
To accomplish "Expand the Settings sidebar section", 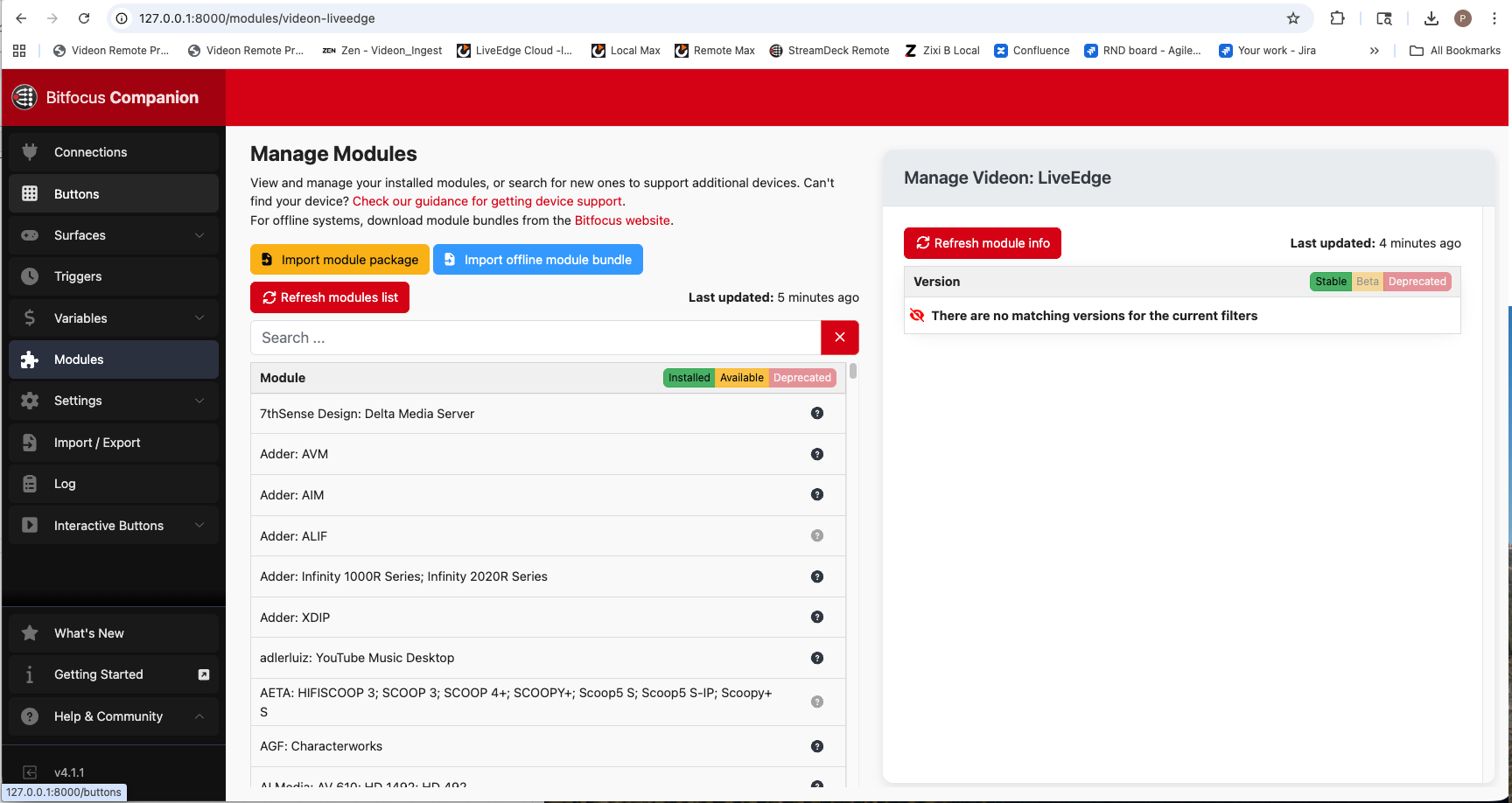I will tap(114, 401).
